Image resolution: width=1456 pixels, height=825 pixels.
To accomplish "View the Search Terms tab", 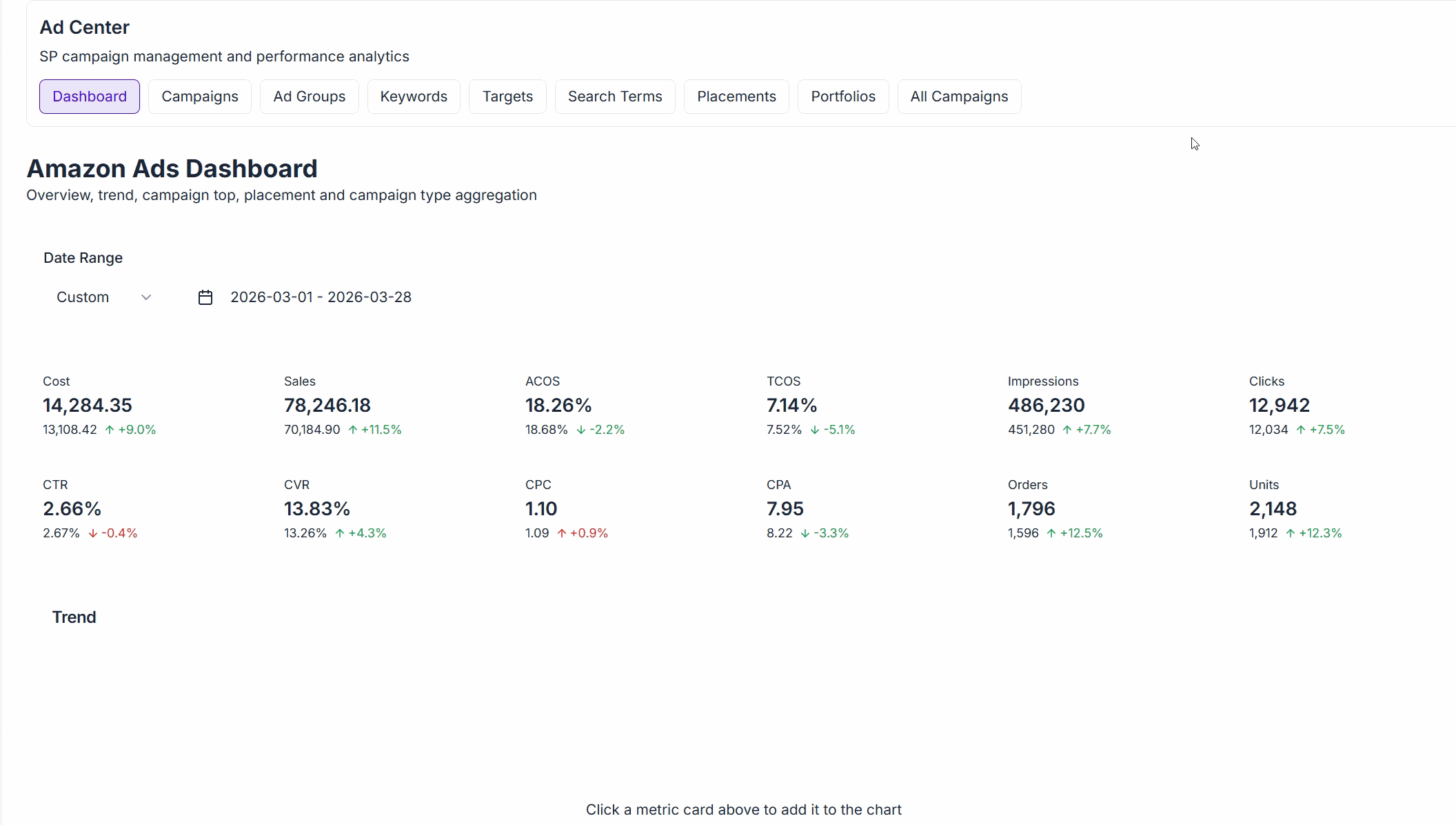I will 615,97.
